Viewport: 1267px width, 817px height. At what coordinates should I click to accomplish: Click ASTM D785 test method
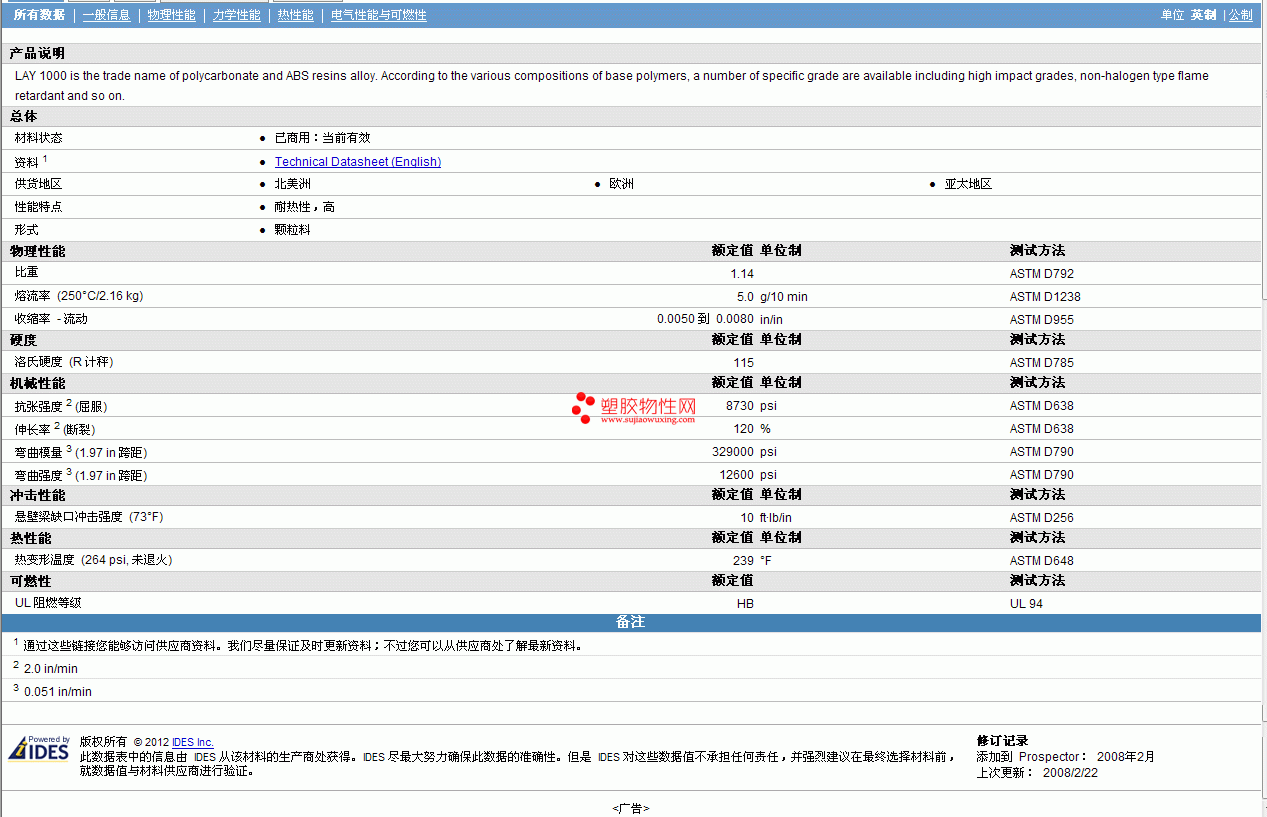click(x=1042, y=363)
